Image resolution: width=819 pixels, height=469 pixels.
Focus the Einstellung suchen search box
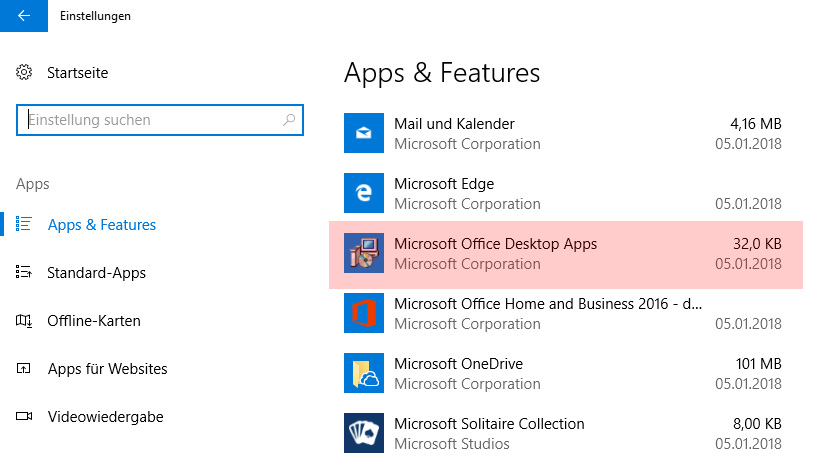tap(160, 120)
